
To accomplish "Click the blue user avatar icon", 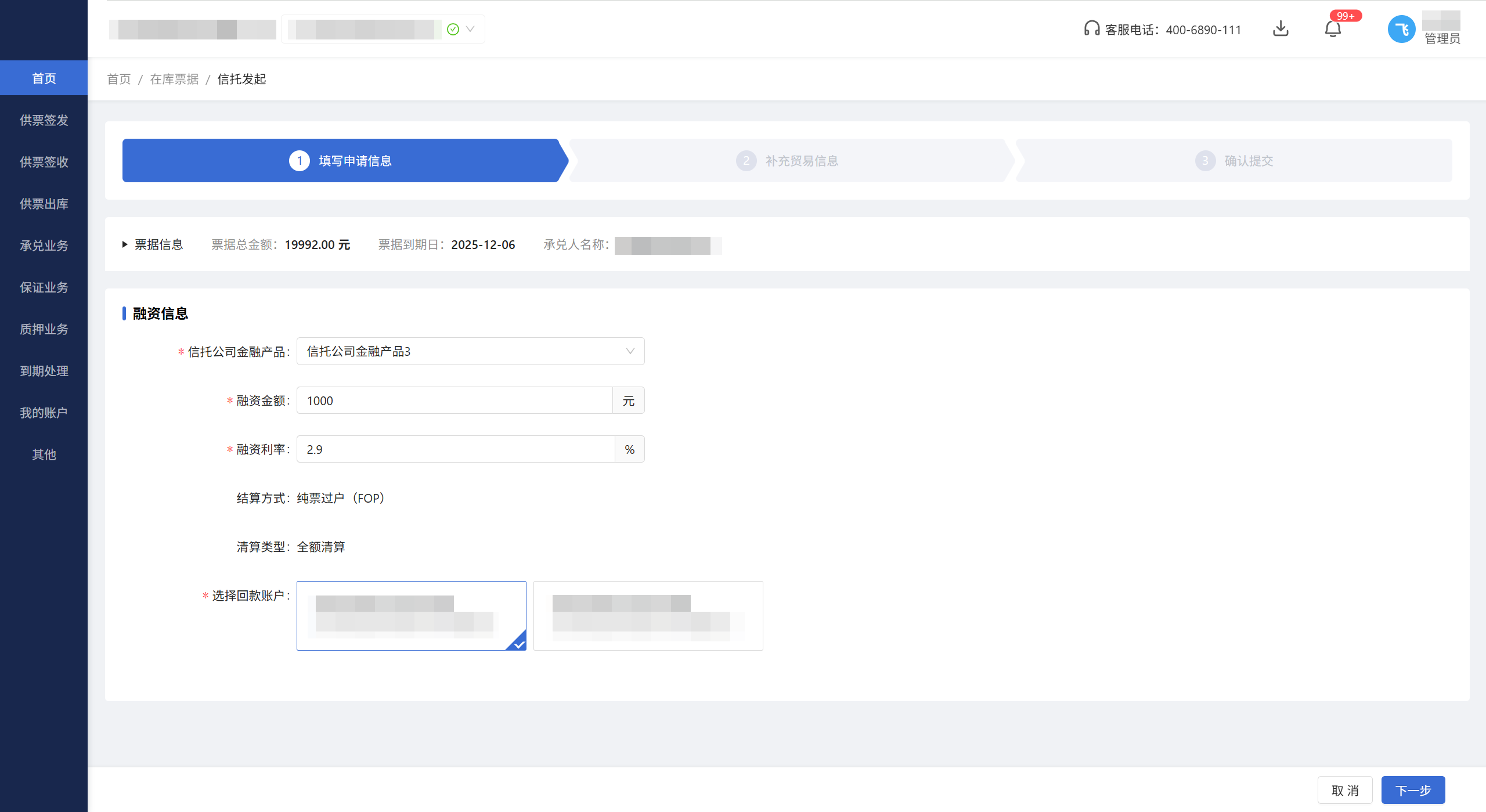I will pyautogui.click(x=1401, y=29).
